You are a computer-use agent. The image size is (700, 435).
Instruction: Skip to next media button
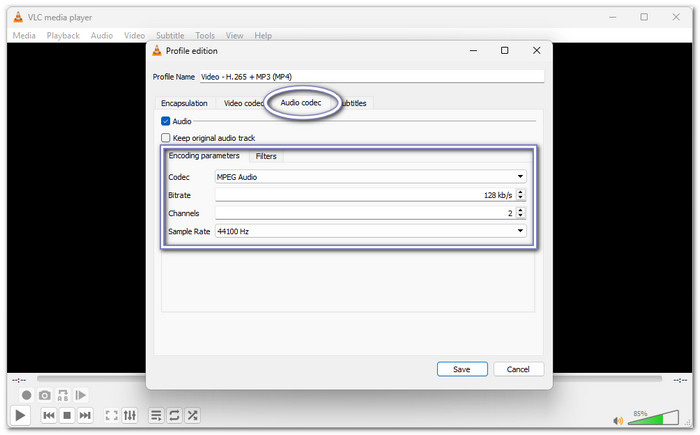[85, 415]
